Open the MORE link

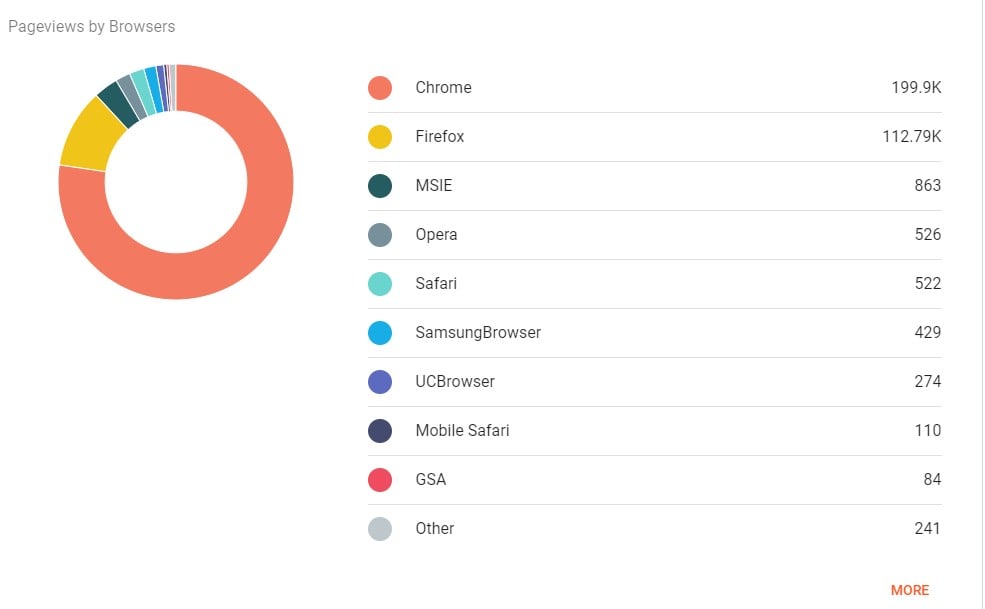[x=909, y=590]
